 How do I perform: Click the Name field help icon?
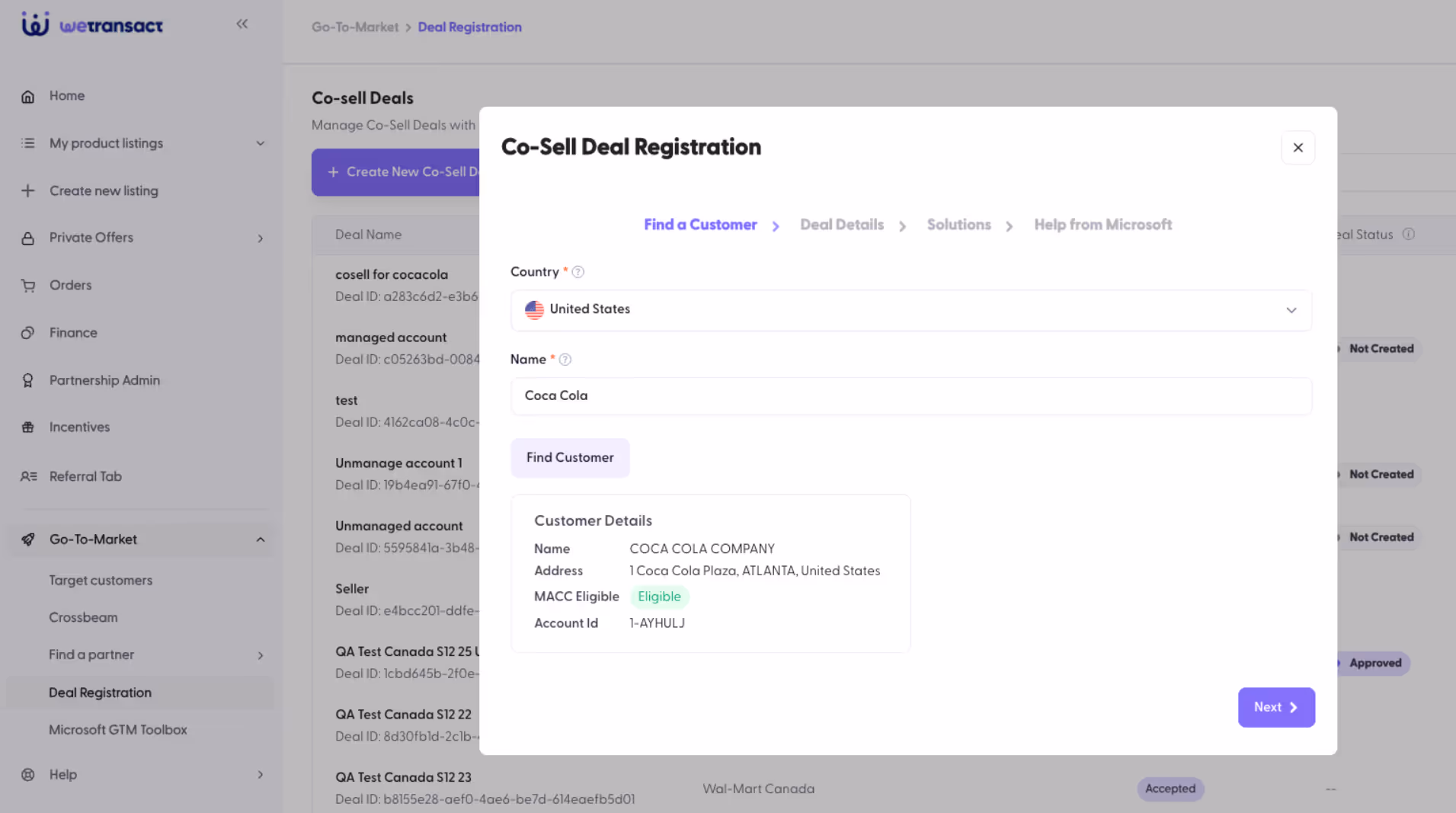pyautogui.click(x=565, y=360)
